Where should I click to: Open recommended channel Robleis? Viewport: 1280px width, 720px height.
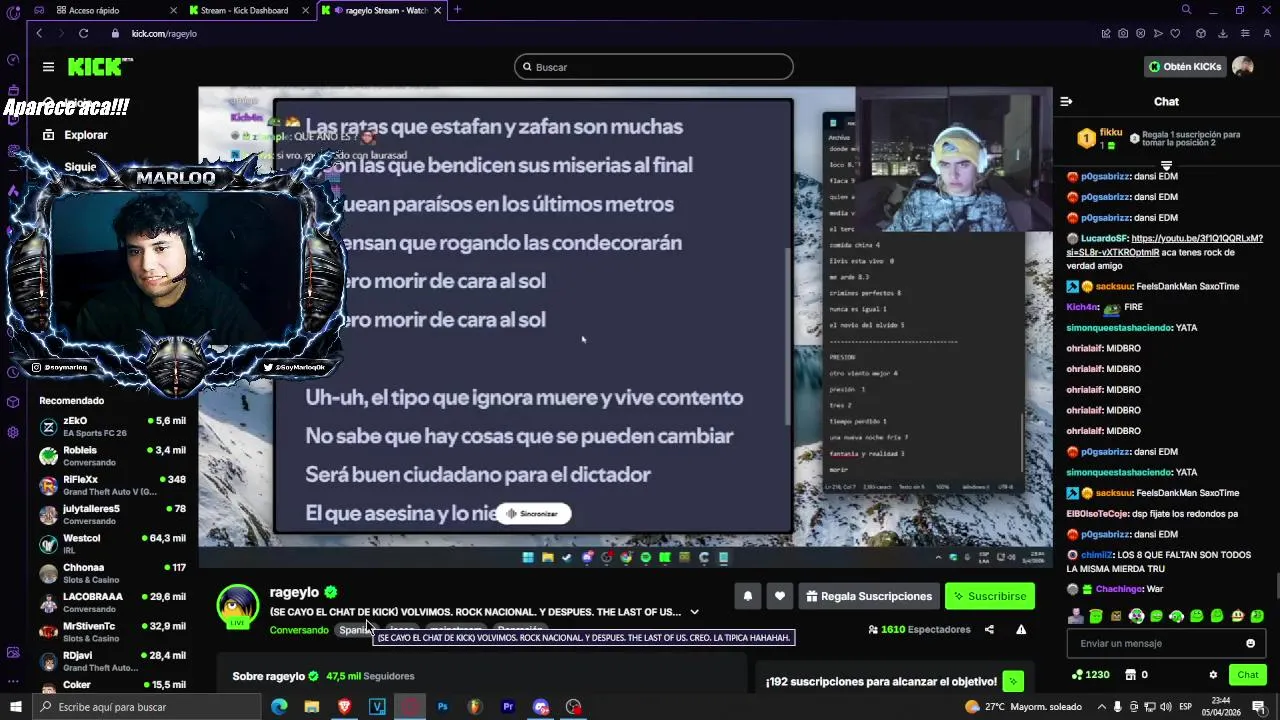[x=113, y=456]
